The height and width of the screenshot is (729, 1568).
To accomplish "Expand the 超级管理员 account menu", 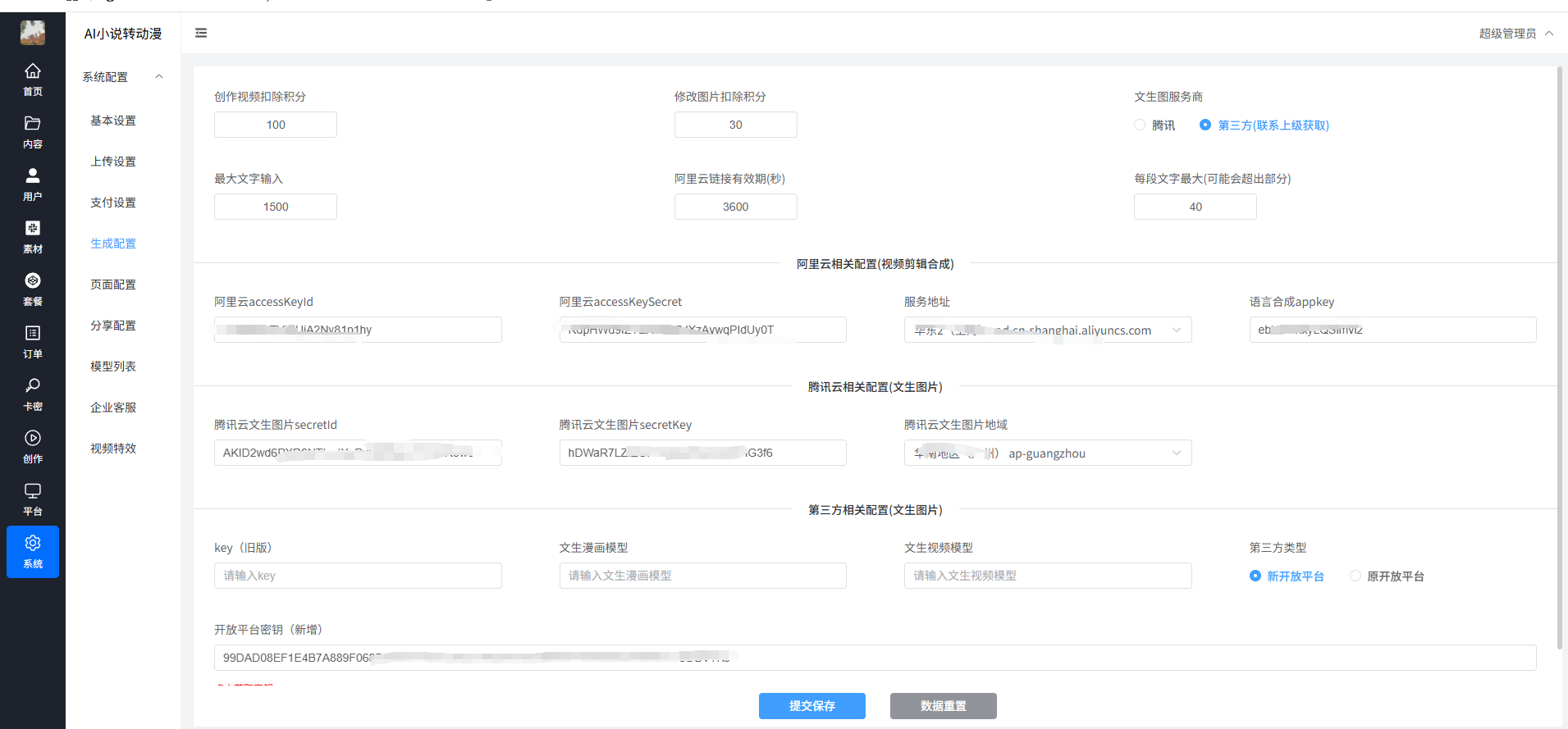I will [1516, 34].
